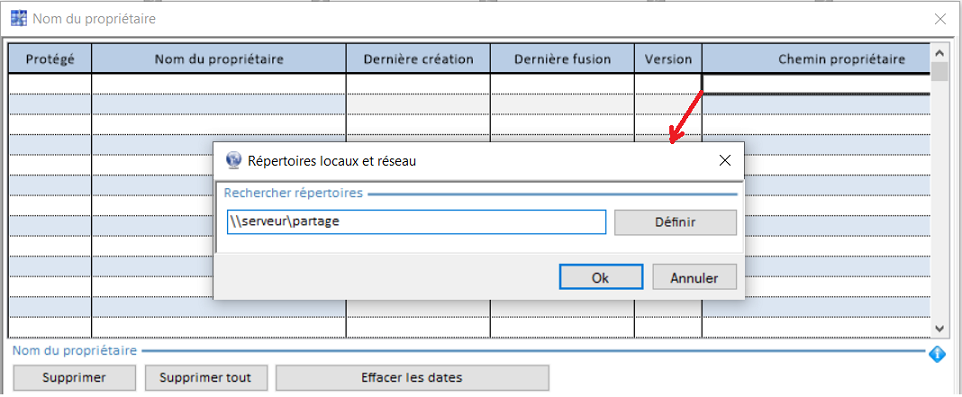The image size is (962, 397).
Task: Click the blue info icon near Nom du propriétaire
Action: [x=937, y=354]
